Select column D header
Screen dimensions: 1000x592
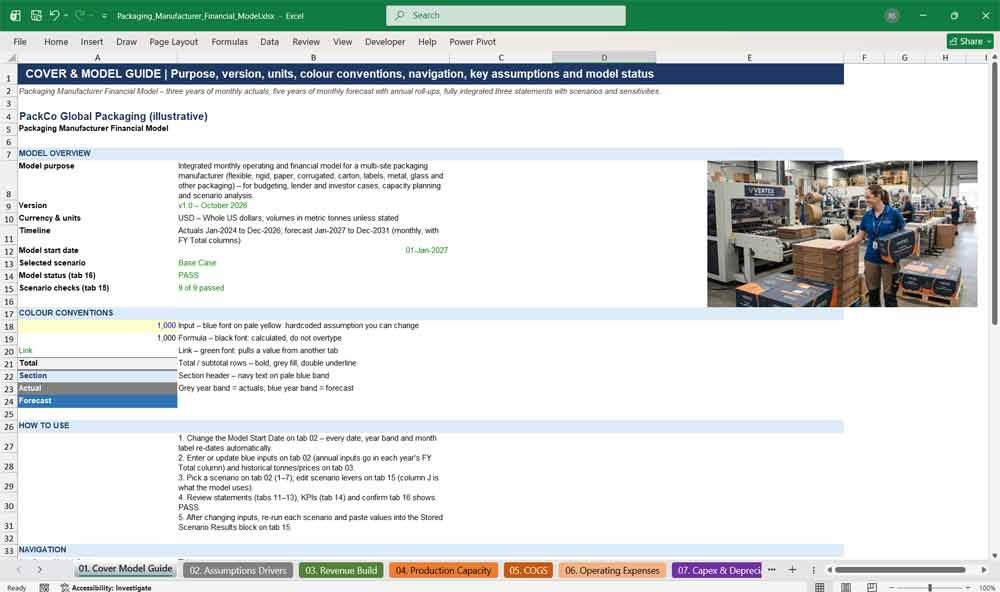point(604,57)
